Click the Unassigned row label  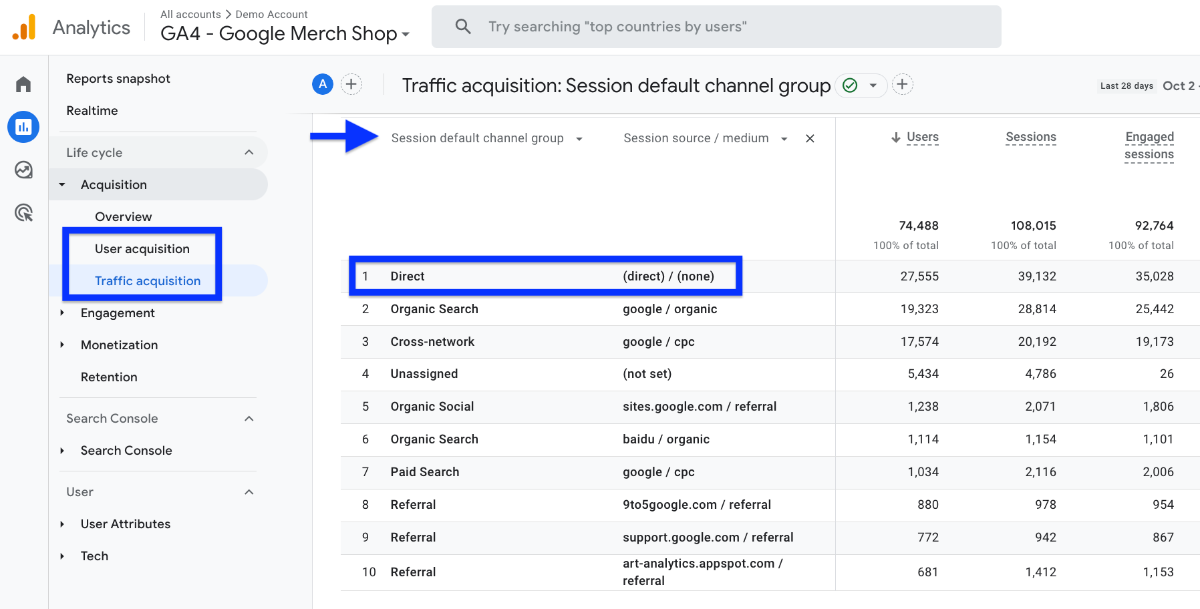424,374
